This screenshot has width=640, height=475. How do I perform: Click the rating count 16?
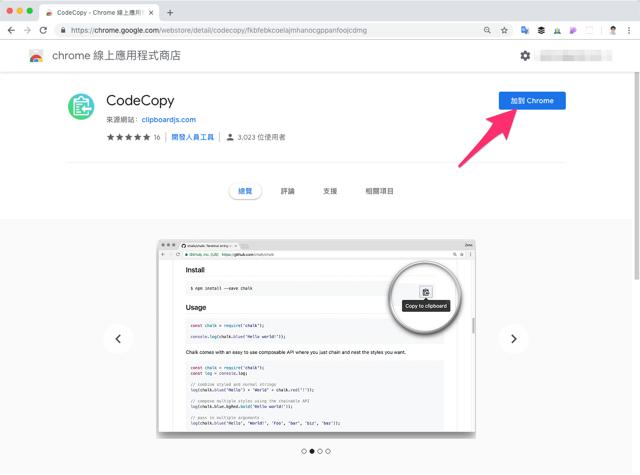tap(157, 137)
